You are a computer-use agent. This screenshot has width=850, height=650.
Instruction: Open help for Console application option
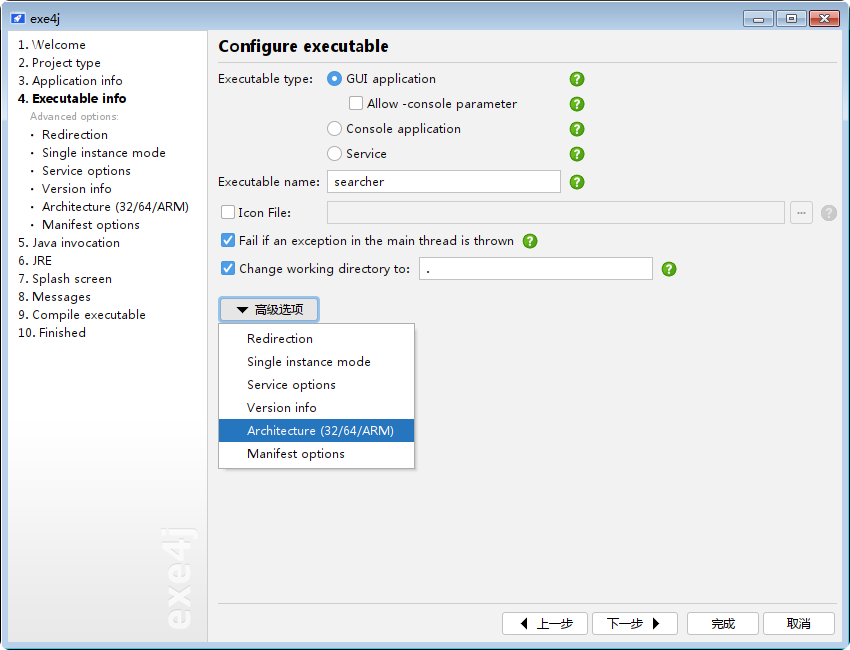click(x=577, y=129)
